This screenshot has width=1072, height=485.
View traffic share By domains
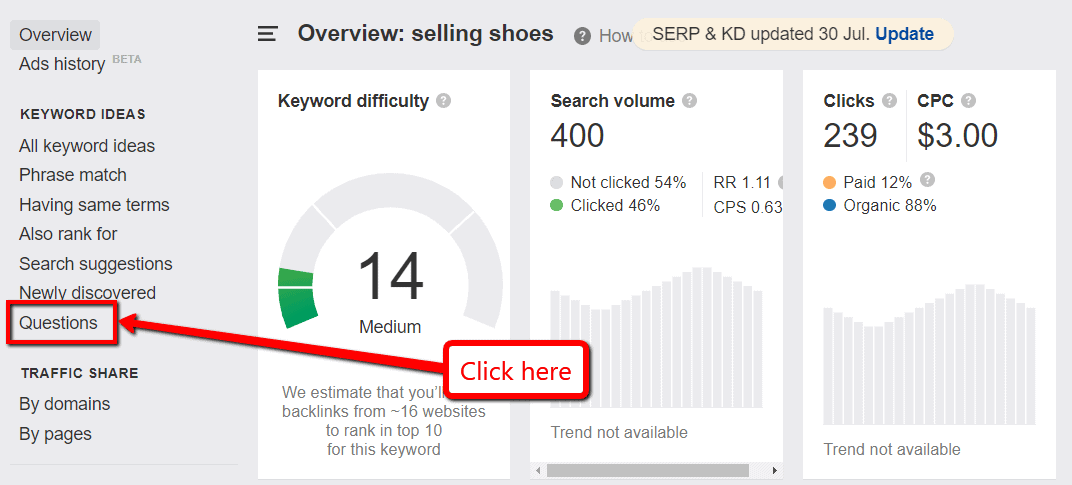click(65, 404)
